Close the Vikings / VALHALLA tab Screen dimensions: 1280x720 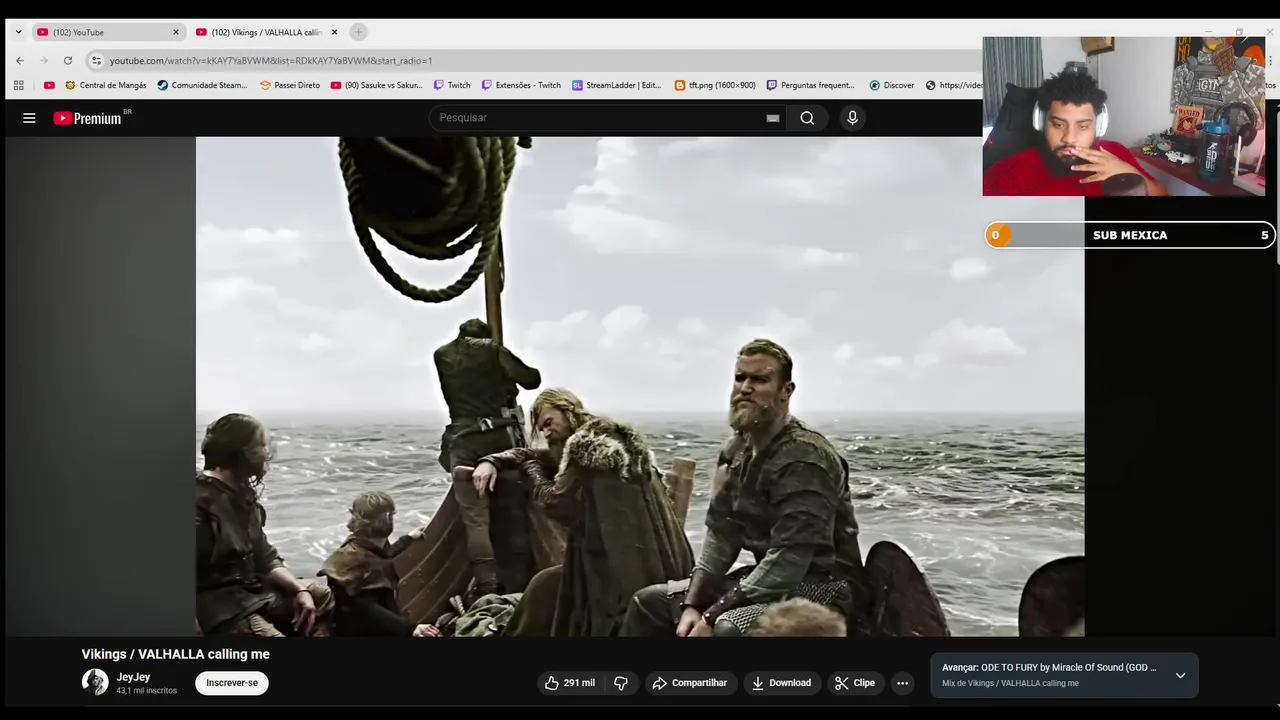pos(334,32)
